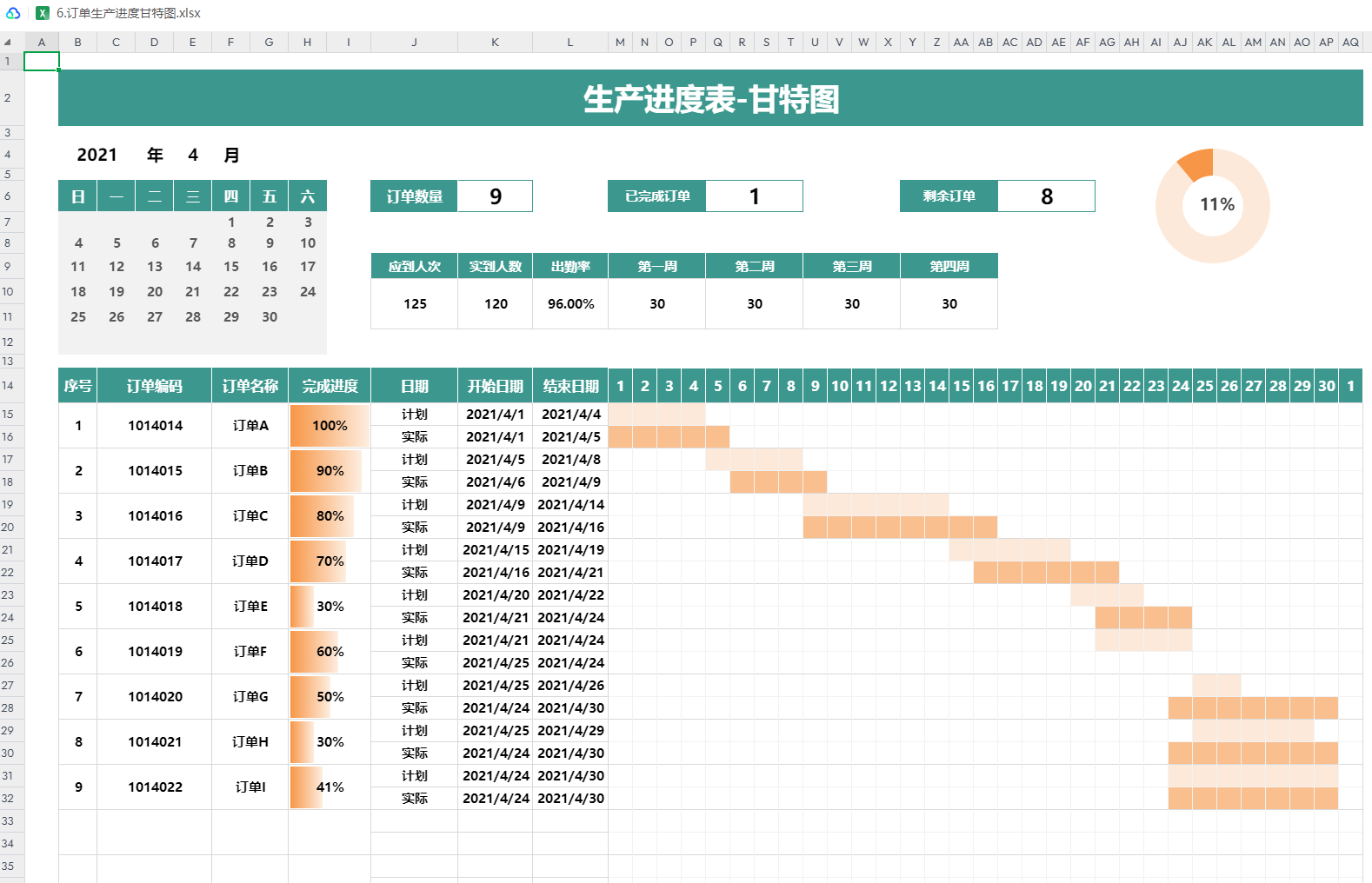The width and height of the screenshot is (1372, 883).
Task: Click the 完成进度 column header
Action: click(330, 386)
